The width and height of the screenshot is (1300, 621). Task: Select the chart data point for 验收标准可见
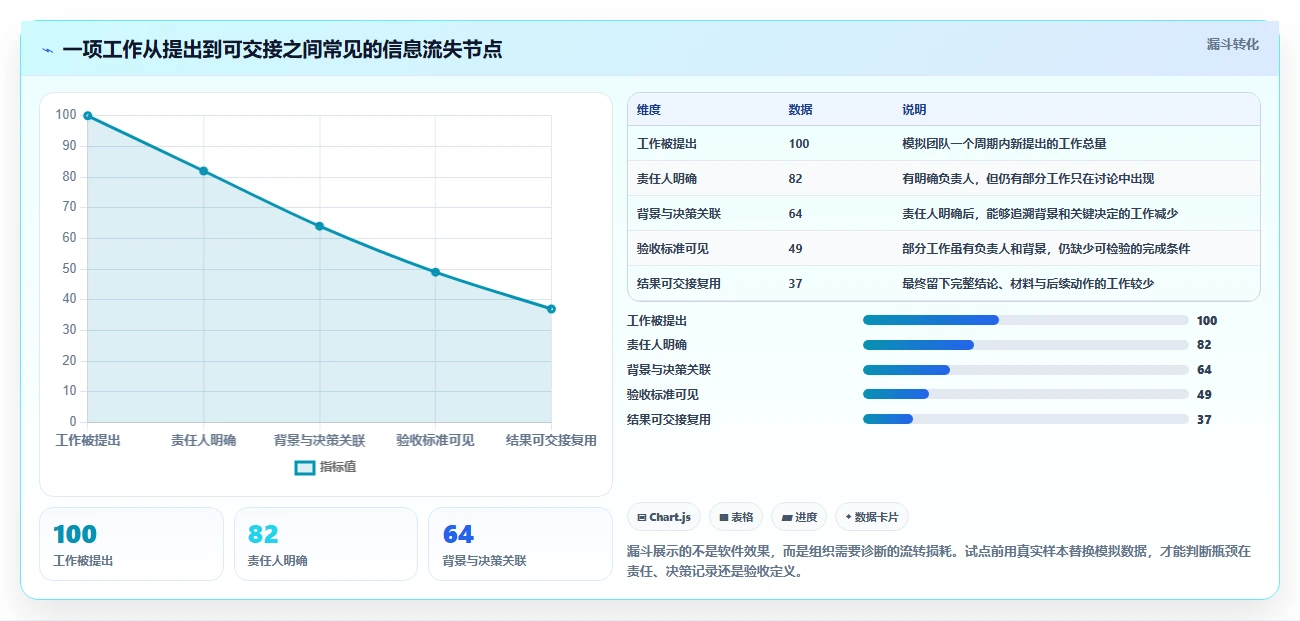tap(435, 272)
